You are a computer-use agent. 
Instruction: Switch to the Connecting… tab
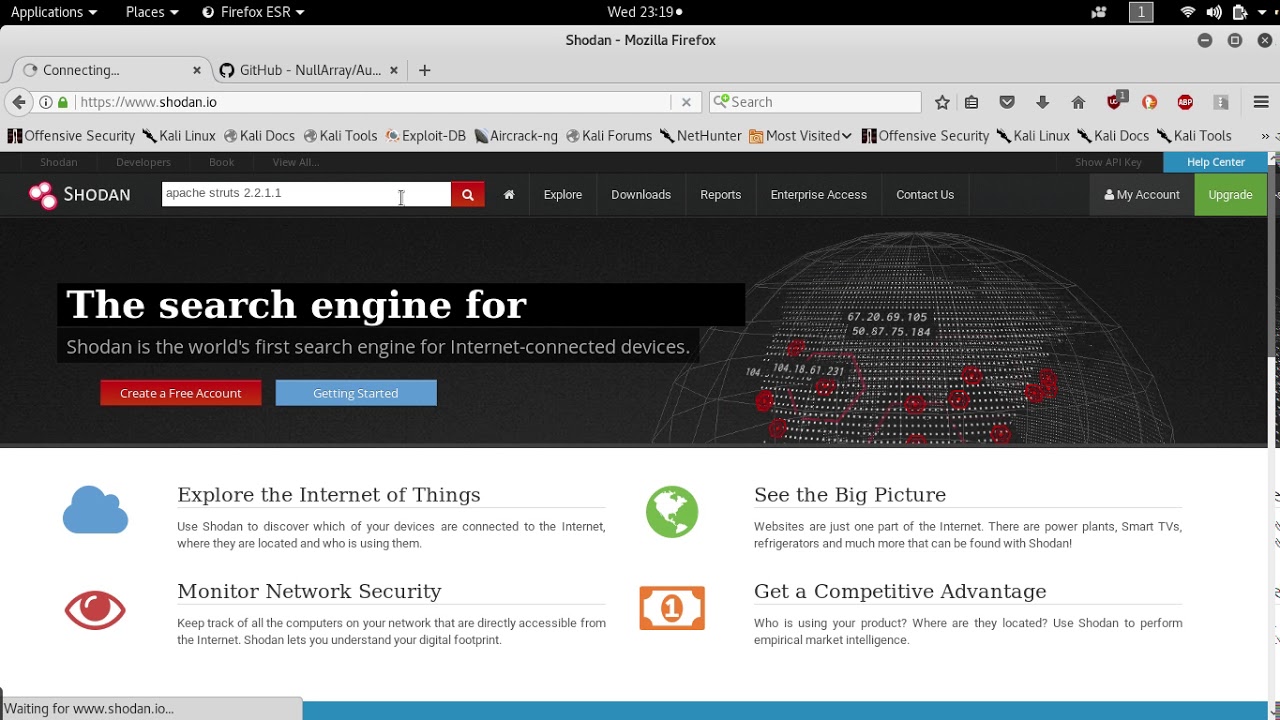click(110, 70)
